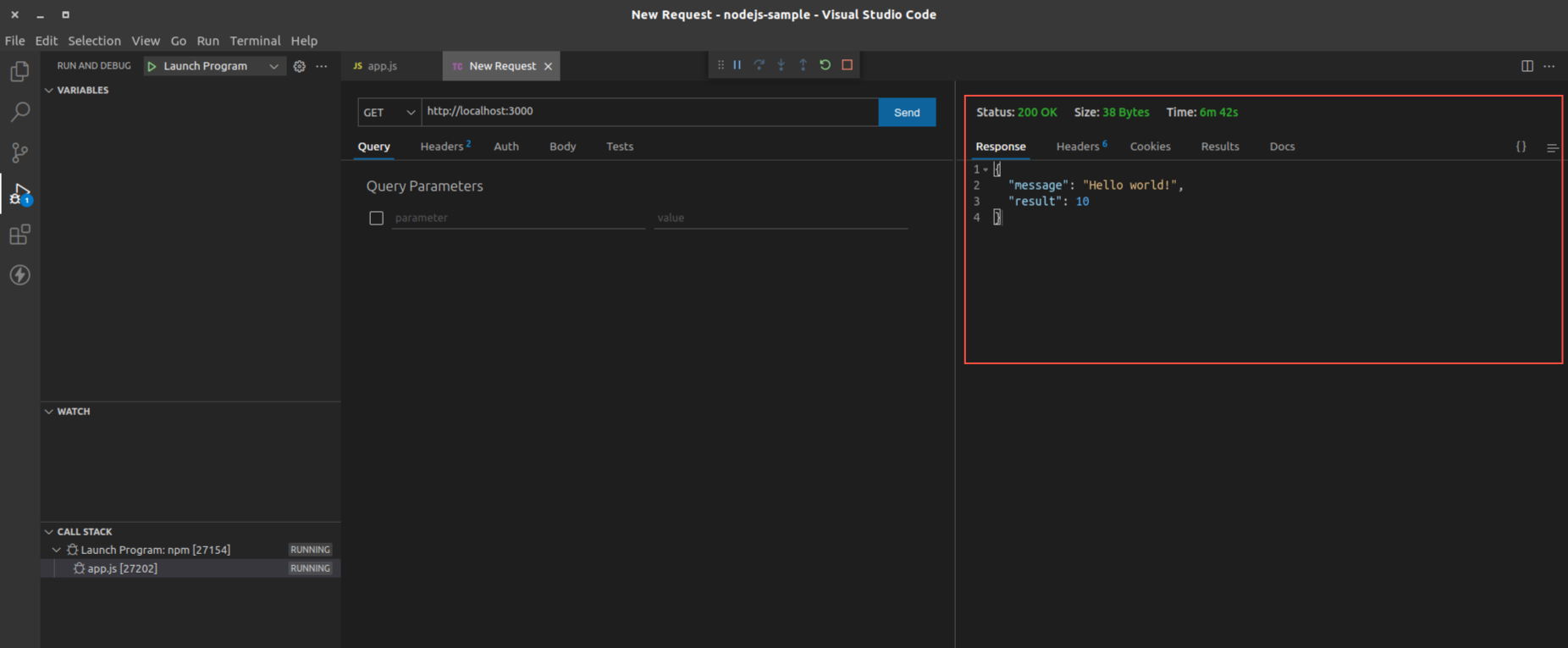The image size is (1568, 648).
Task: Collapse Launch Program: npm [27154] entry
Action: [x=57, y=550]
